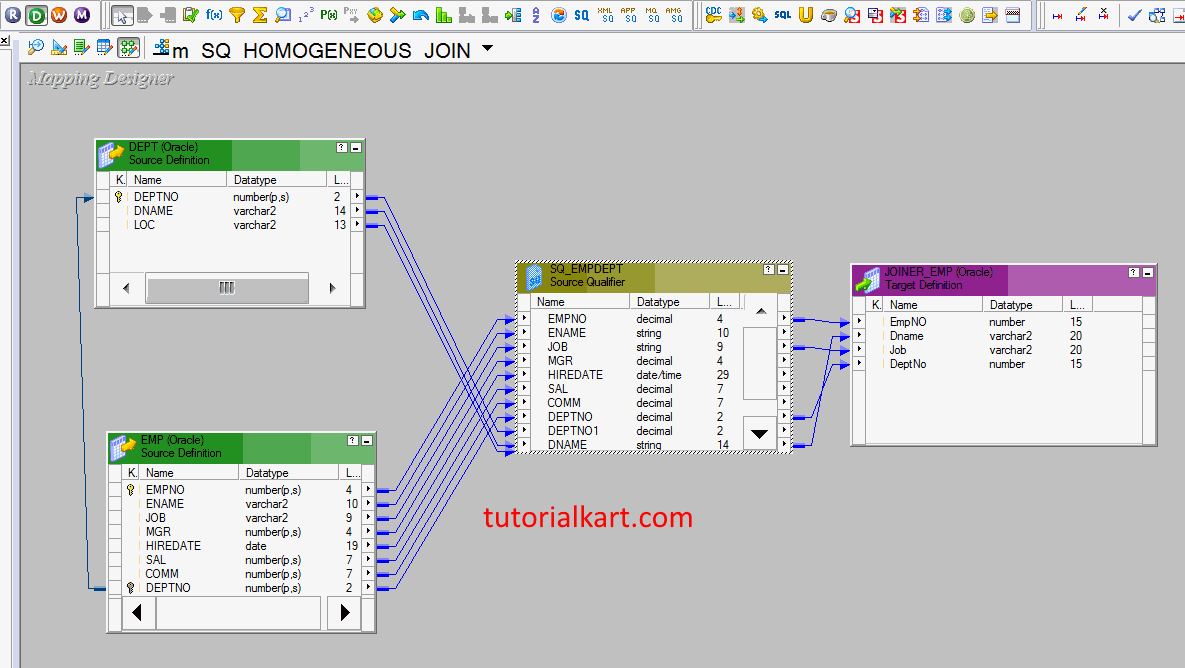Toggle the Mapping Designer tool button
The image size is (1185, 668).
pyautogui.click(x=127, y=47)
